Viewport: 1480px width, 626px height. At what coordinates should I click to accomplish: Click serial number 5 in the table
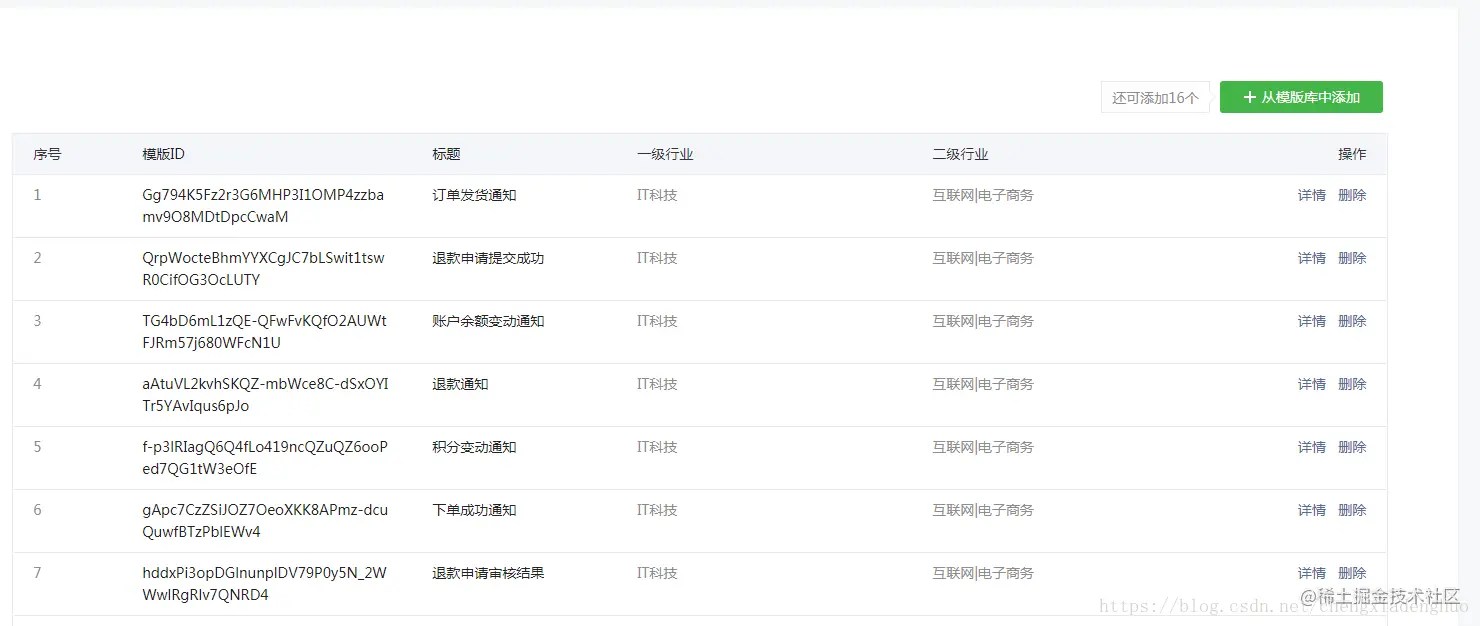tap(37, 447)
